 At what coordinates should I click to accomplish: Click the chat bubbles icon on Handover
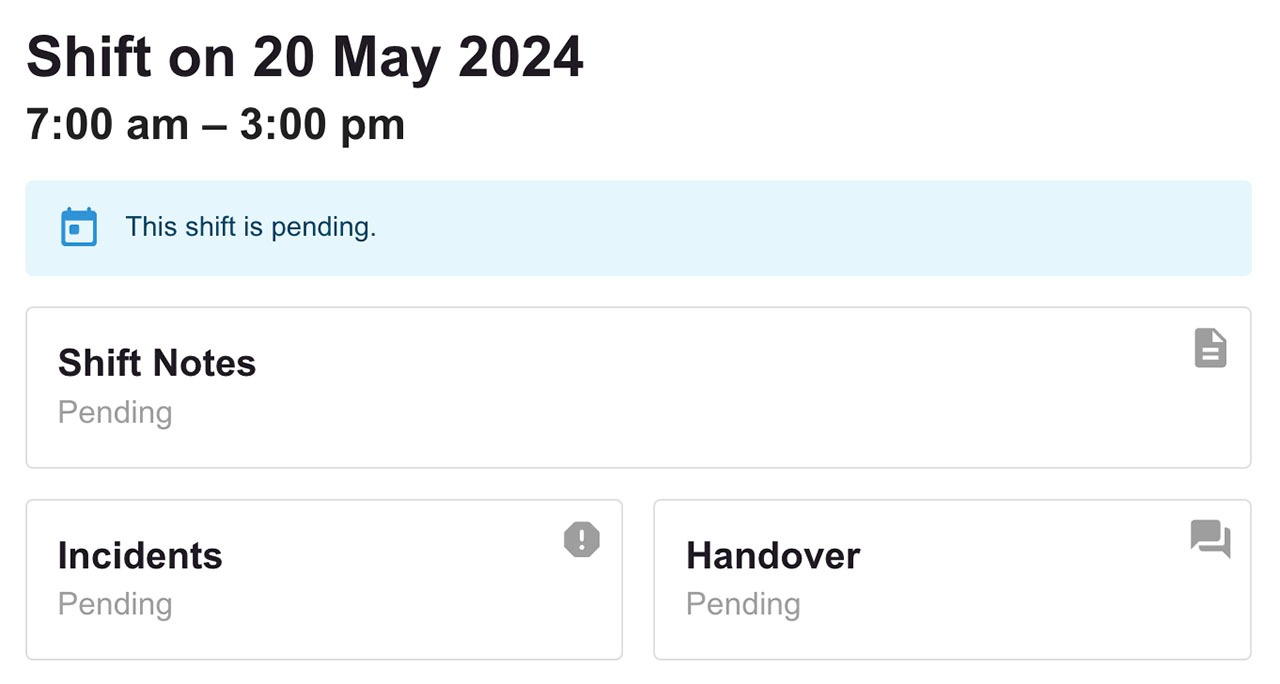pos(1210,538)
